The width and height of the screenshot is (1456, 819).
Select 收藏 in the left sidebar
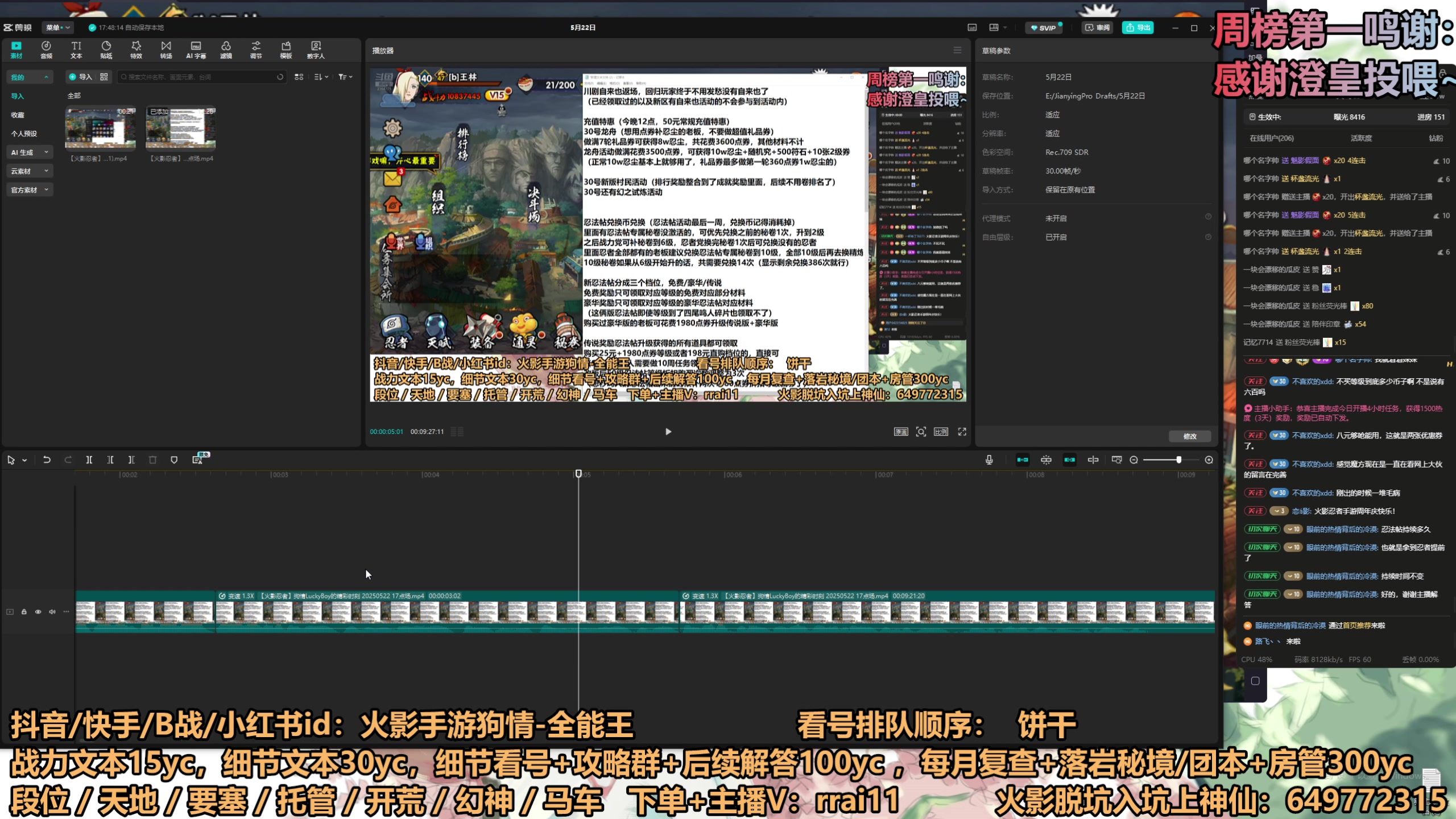pyautogui.click(x=18, y=115)
